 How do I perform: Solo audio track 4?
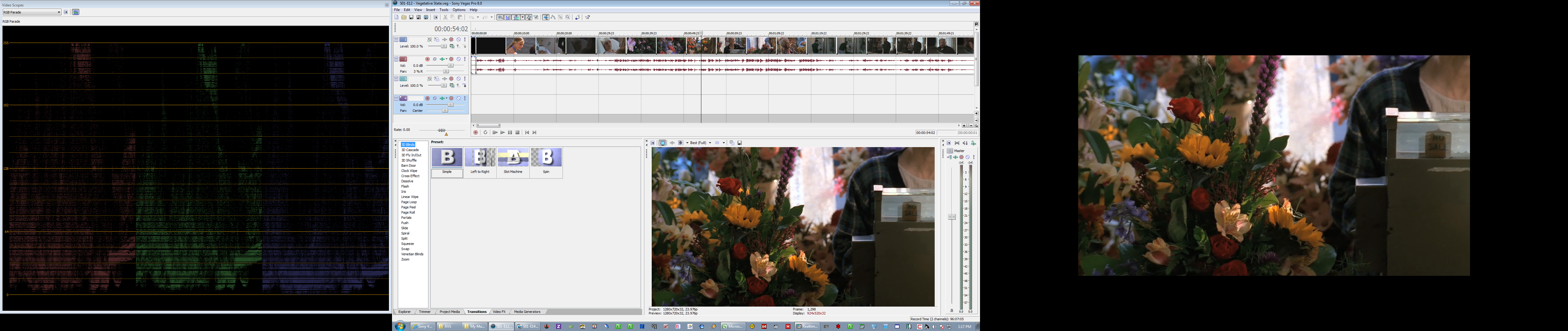click(x=465, y=99)
